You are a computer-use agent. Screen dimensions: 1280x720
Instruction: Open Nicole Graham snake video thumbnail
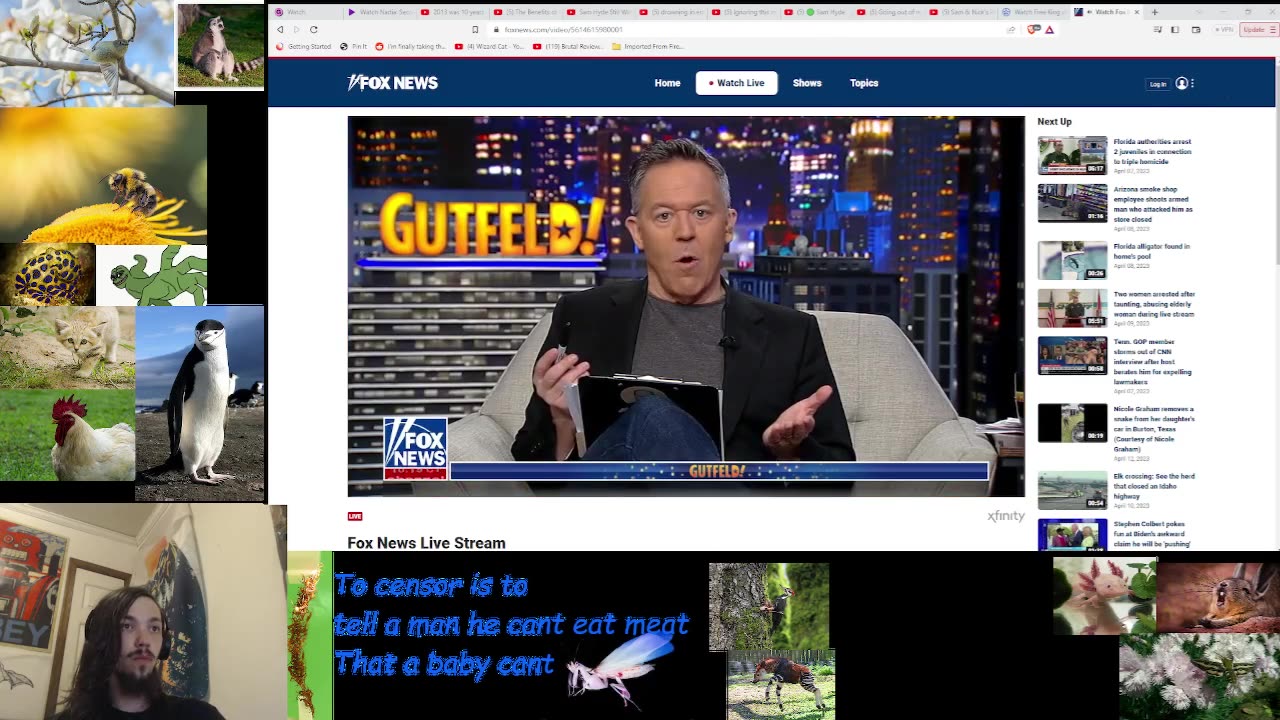pyautogui.click(x=1072, y=423)
